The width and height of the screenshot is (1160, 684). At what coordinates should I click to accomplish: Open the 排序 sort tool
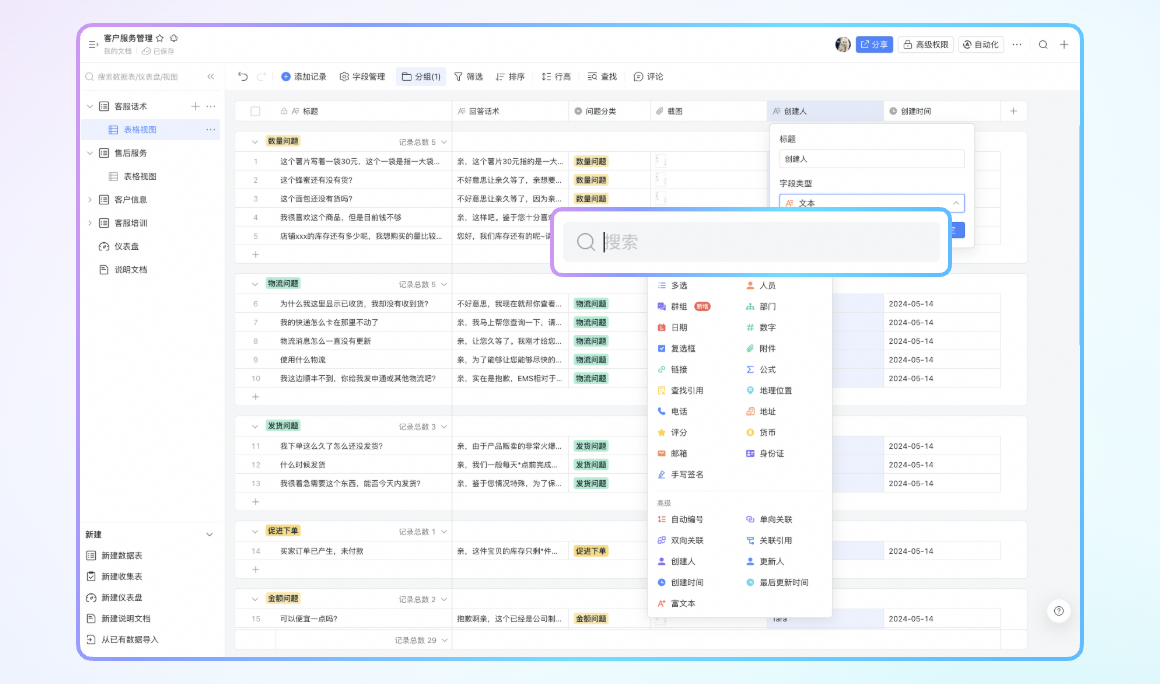[x=510, y=76]
